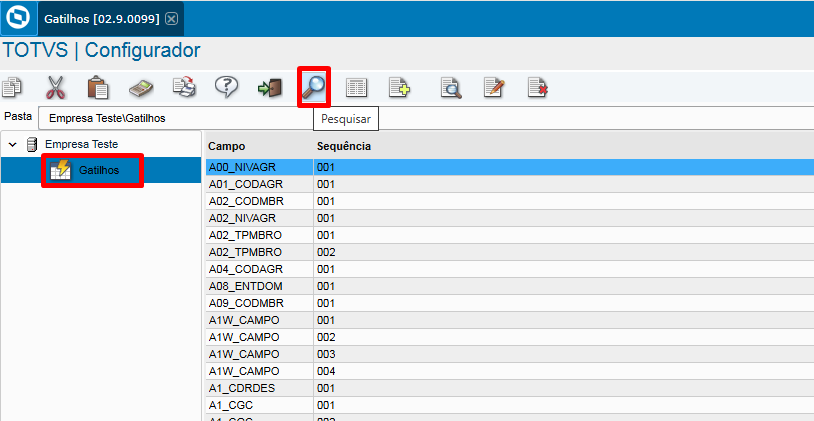
Task: Click the 001 sequence in the A01_CODAGR row
Action: [326, 184]
